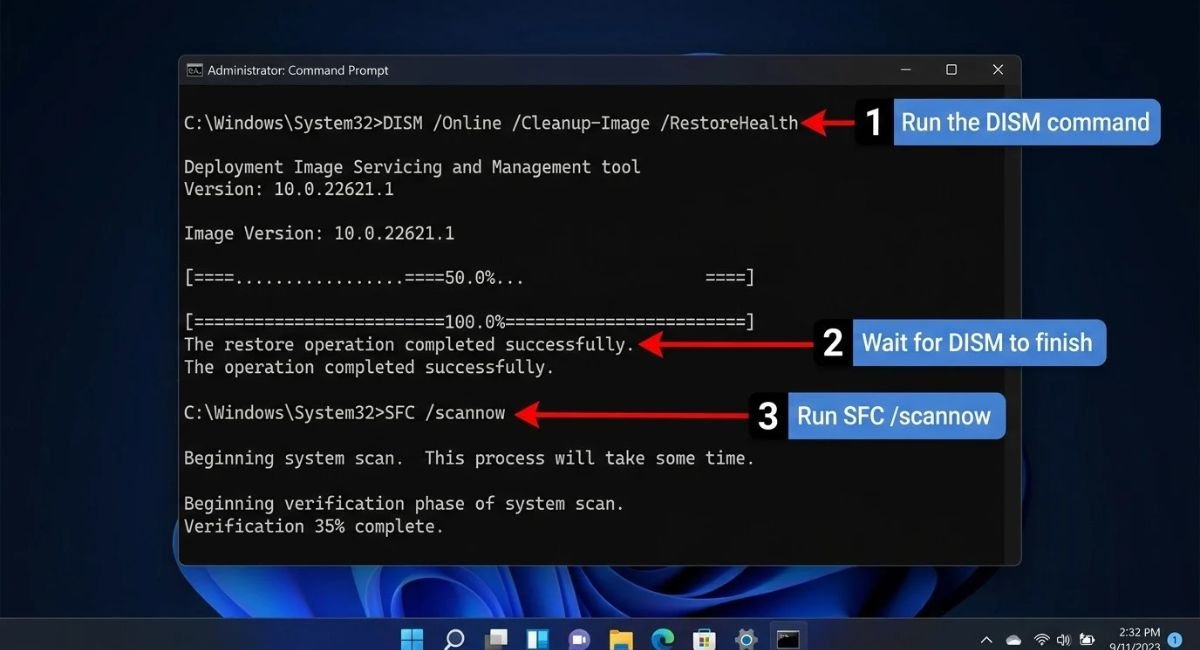Viewport: 1200px width, 650px height.
Task: Launch Teams Chat from taskbar
Action: (x=579, y=638)
